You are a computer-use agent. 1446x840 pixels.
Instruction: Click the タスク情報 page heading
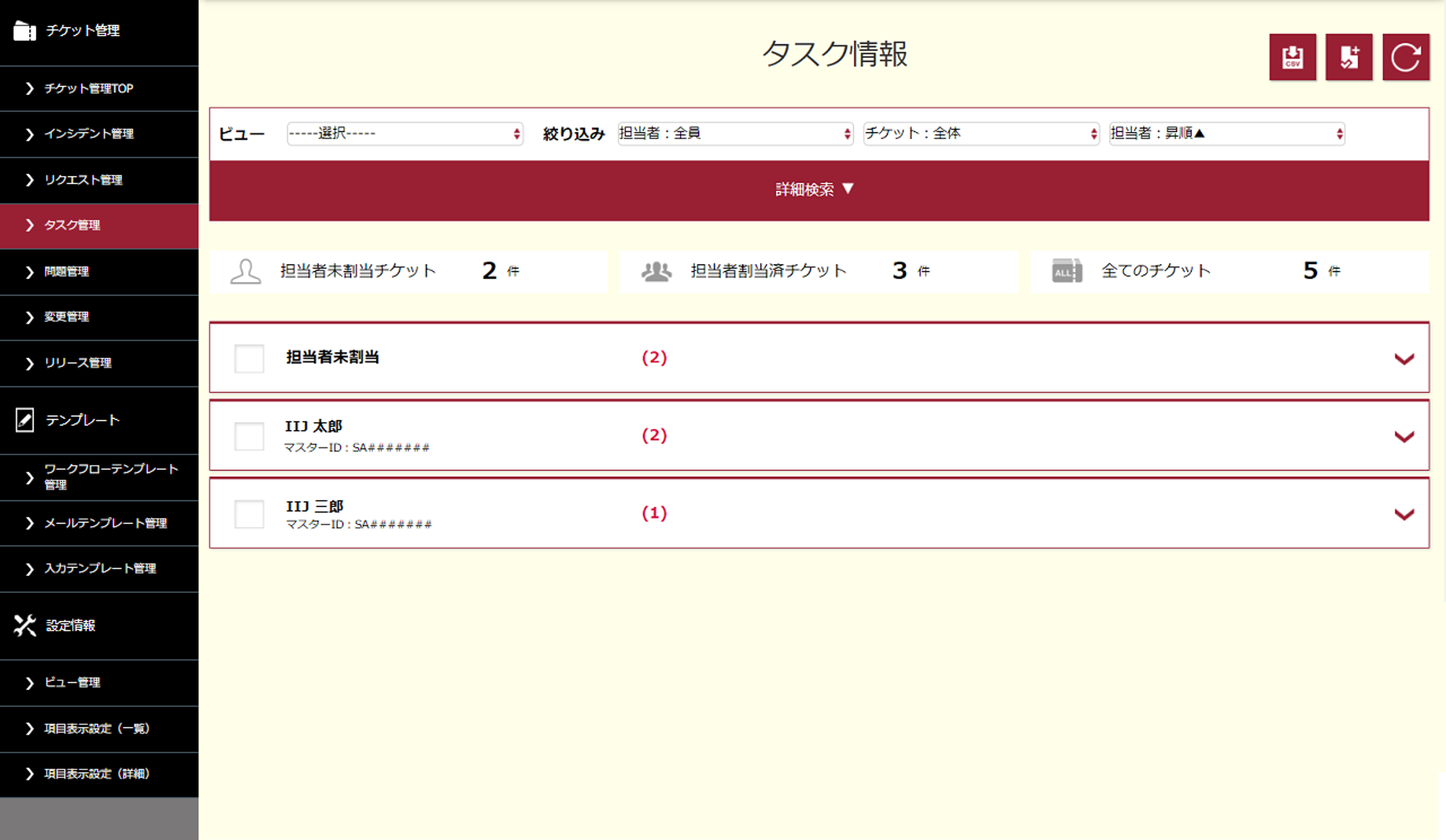coord(835,54)
